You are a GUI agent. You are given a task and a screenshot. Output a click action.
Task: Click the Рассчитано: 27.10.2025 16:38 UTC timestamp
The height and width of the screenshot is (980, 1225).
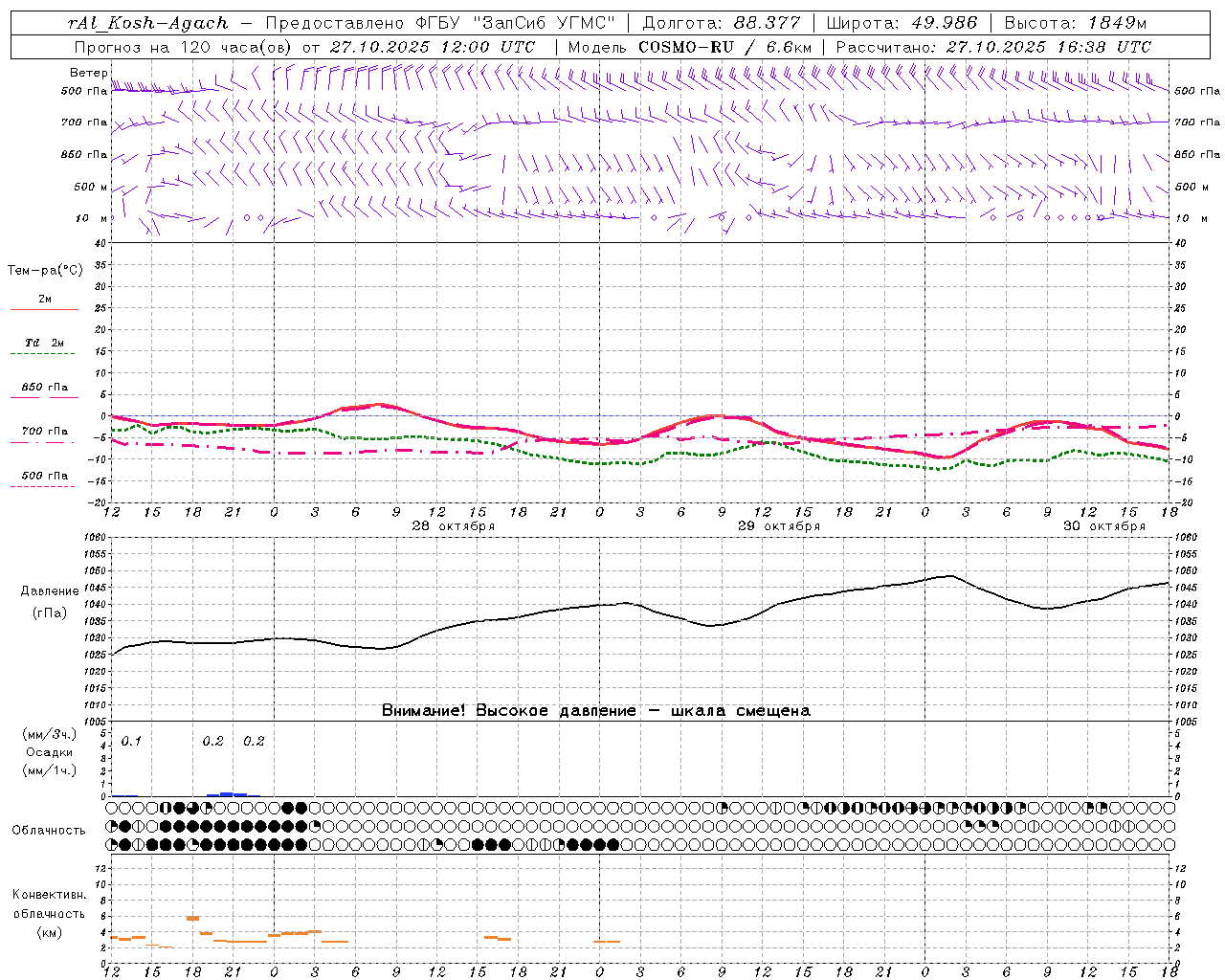(x=993, y=47)
